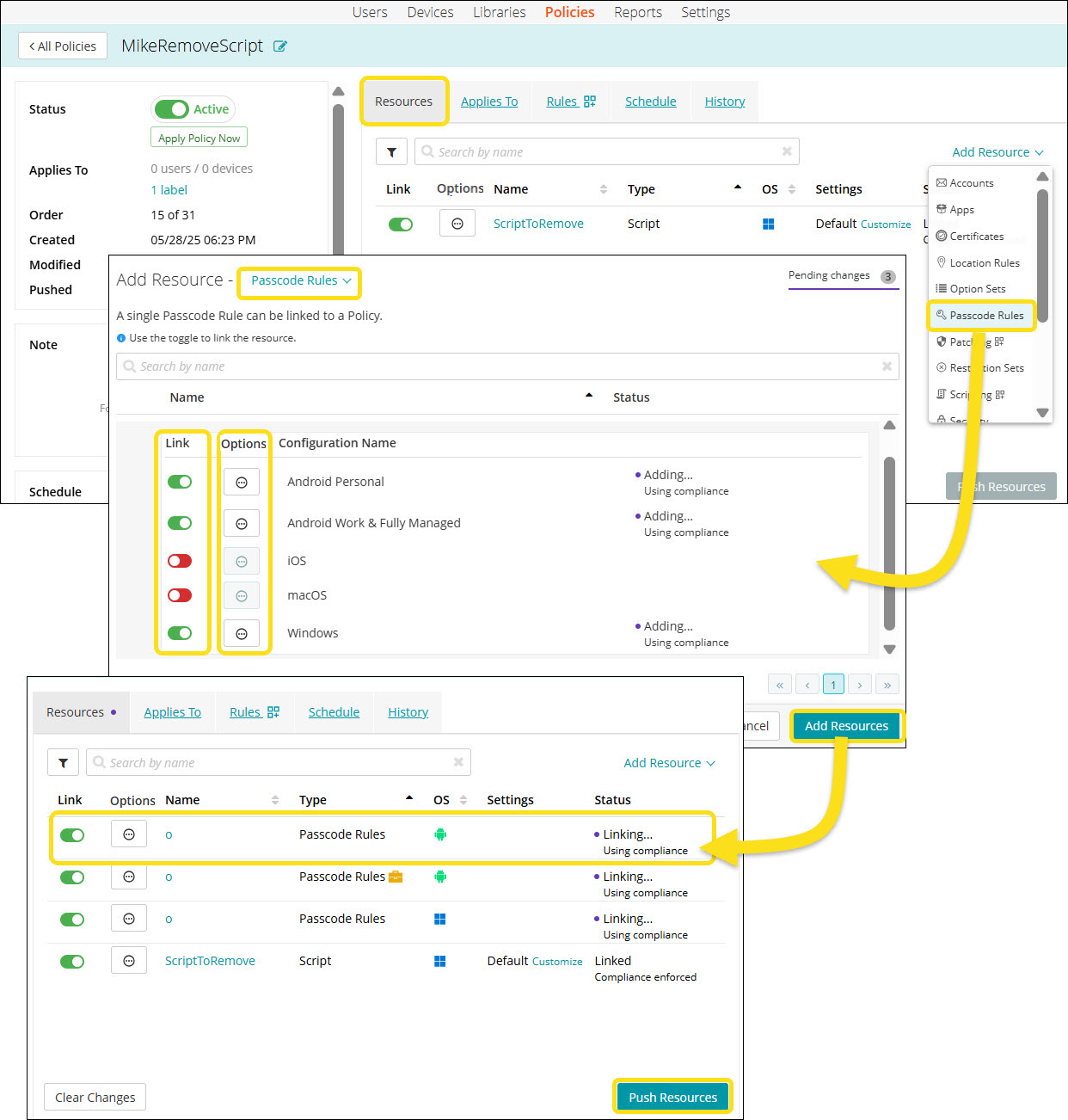Viewport: 1068px width, 1120px height.
Task: Clear the Add Resource search field
Action: [x=887, y=366]
